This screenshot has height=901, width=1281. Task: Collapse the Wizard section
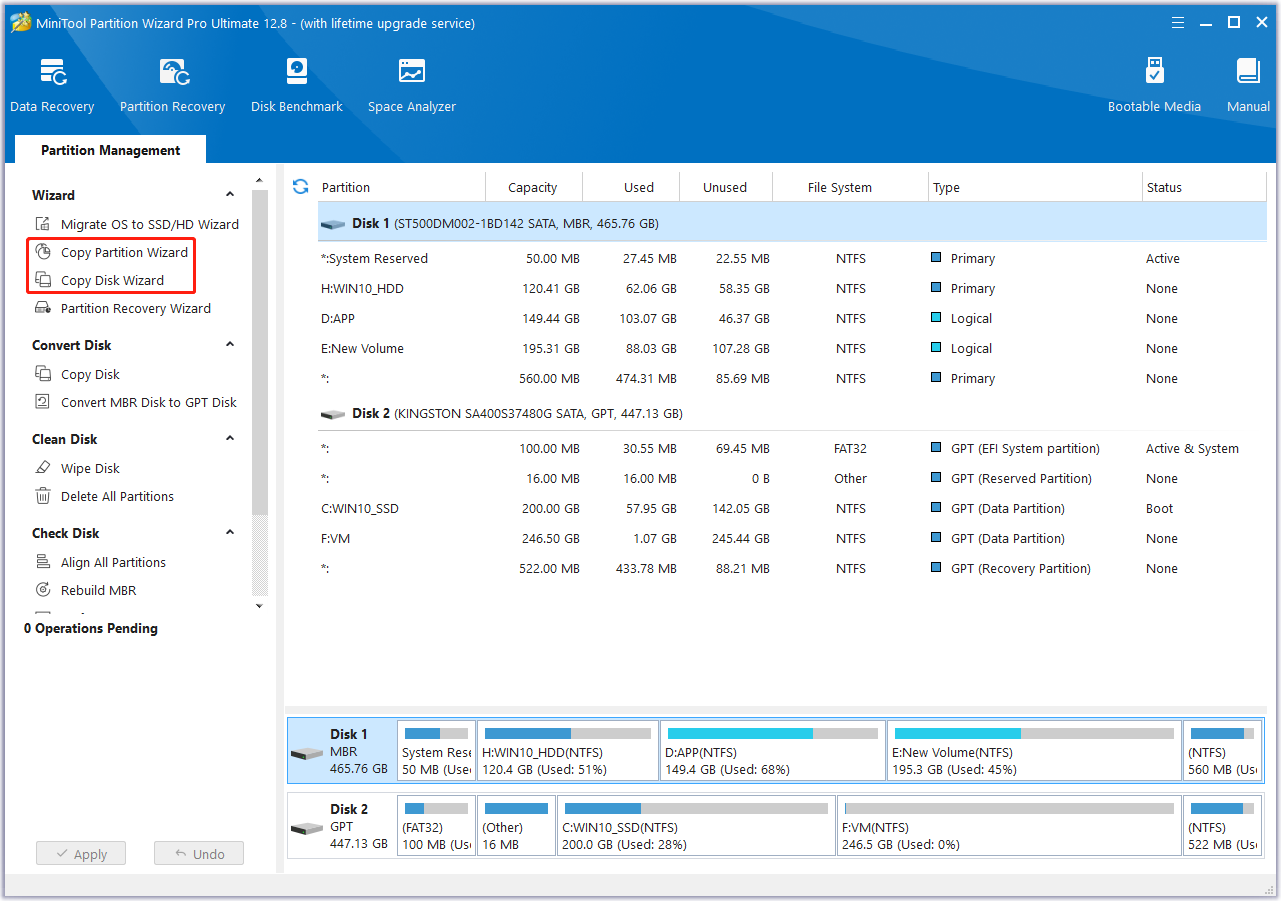230,195
